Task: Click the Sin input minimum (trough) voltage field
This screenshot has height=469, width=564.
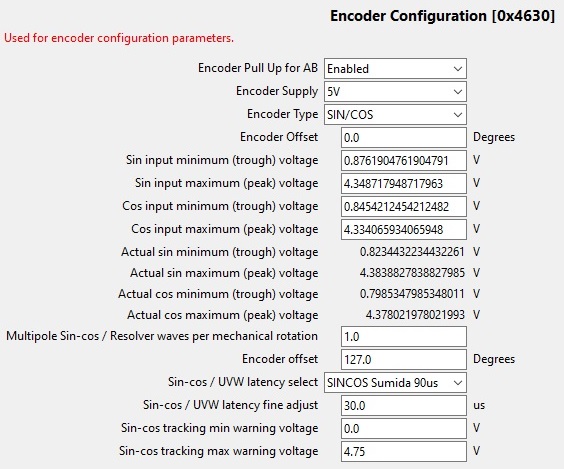Action: click(x=404, y=160)
